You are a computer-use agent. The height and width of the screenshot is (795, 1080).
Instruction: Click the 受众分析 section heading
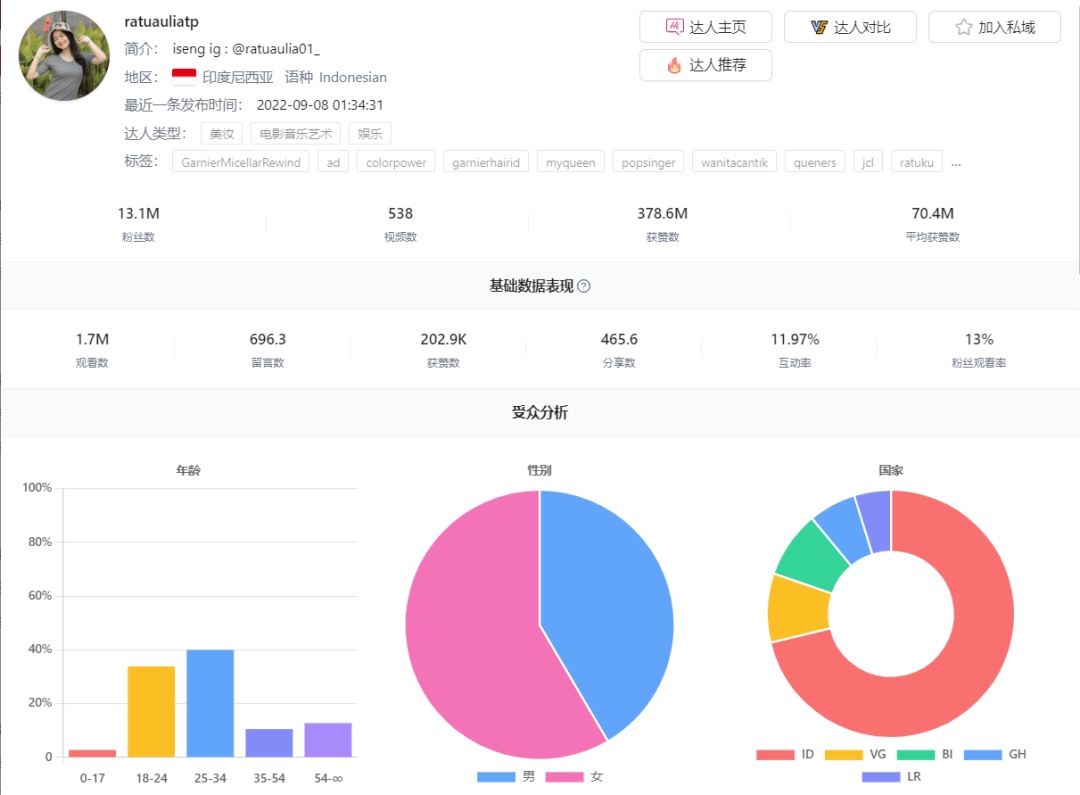pos(540,412)
